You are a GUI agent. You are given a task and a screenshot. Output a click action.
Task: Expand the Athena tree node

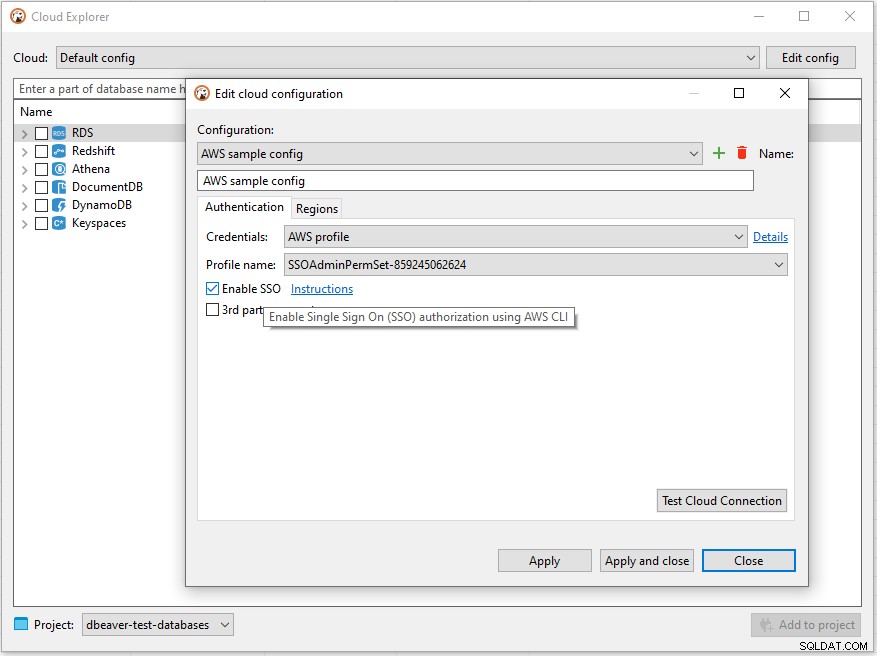point(24,169)
